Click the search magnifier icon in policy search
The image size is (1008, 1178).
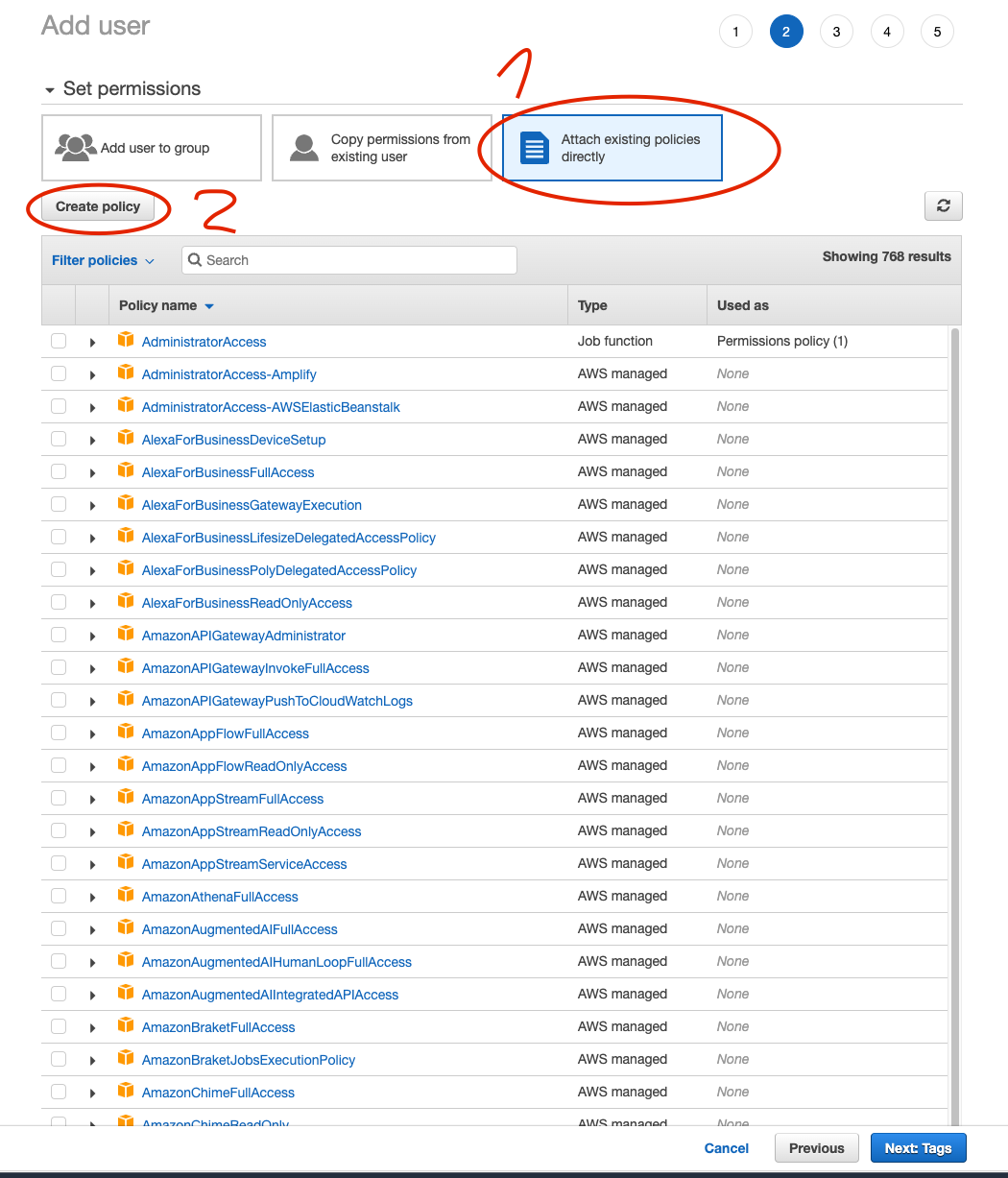(195, 260)
